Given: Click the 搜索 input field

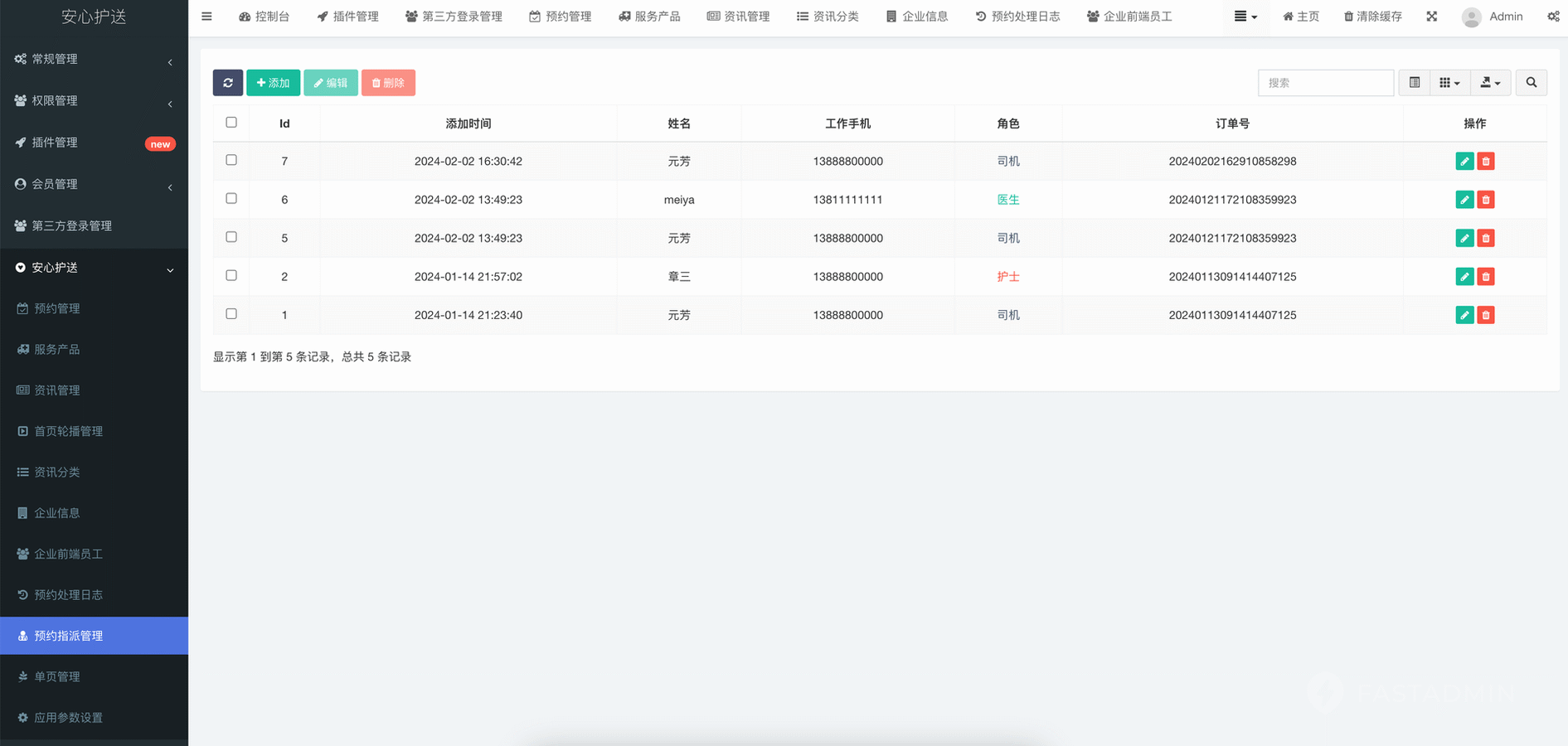Looking at the screenshot, I should (x=1324, y=83).
